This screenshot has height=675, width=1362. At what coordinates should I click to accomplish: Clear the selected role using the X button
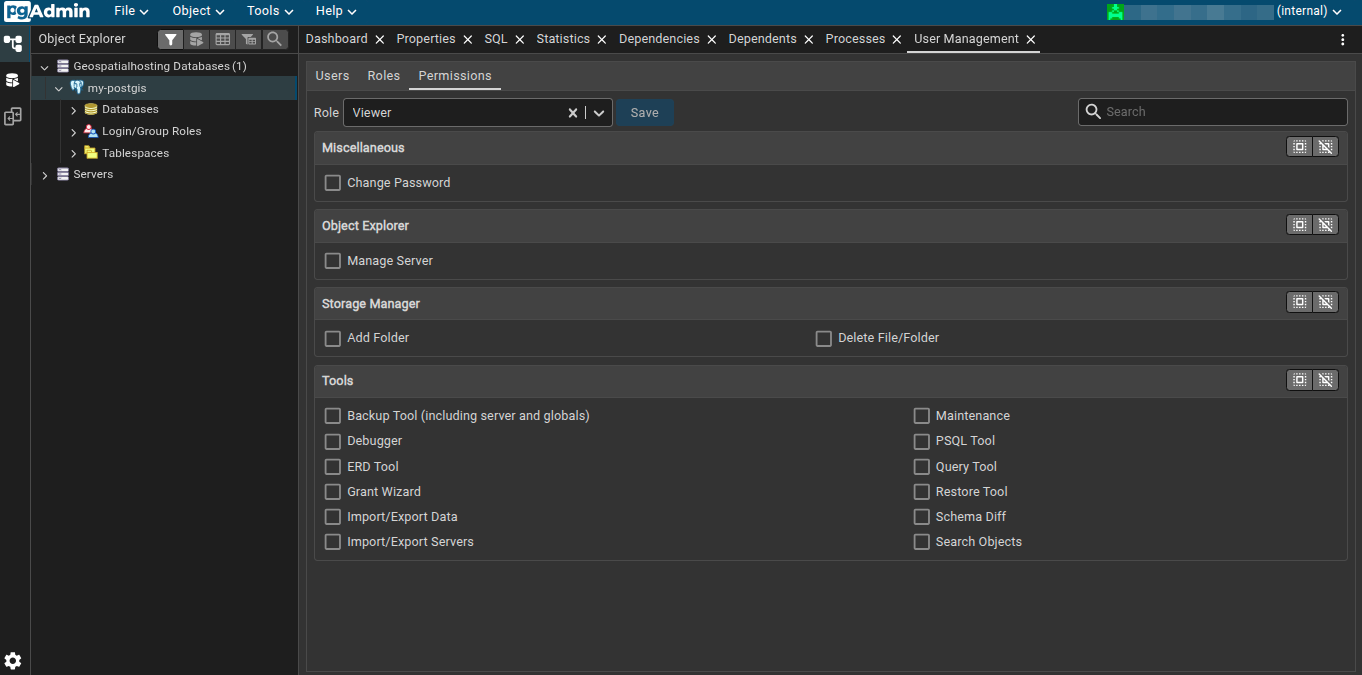pyautogui.click(x=571, y=112)
